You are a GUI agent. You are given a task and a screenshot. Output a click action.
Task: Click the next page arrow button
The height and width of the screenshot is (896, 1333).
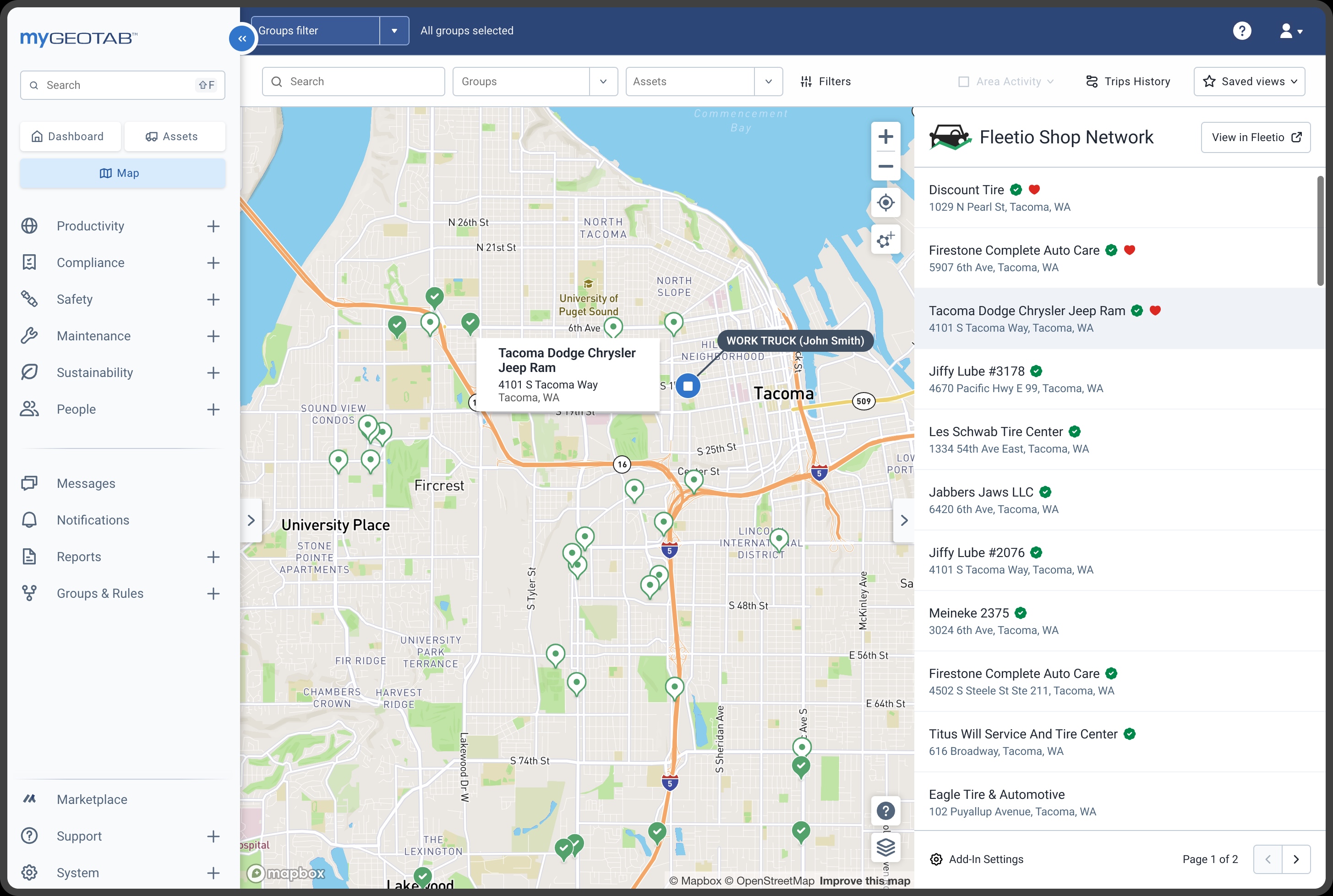(x=1296, y=859)
